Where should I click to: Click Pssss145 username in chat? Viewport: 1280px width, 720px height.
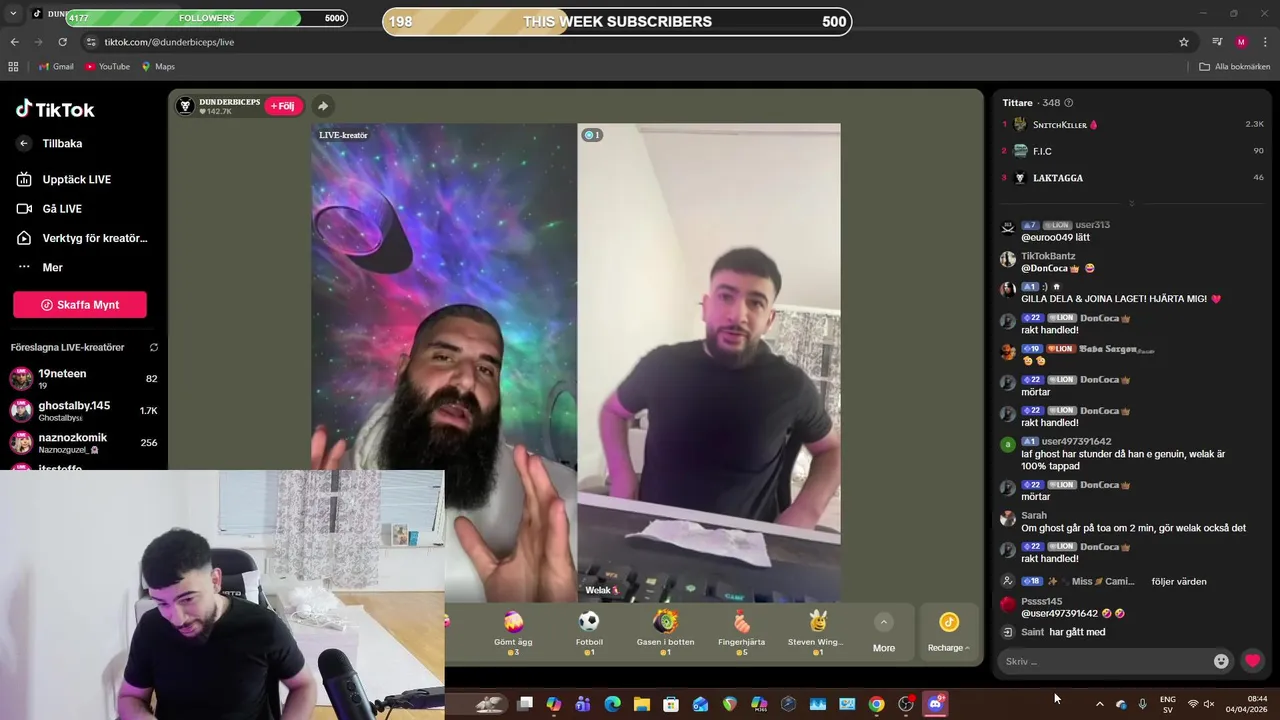pos(1041,602)
